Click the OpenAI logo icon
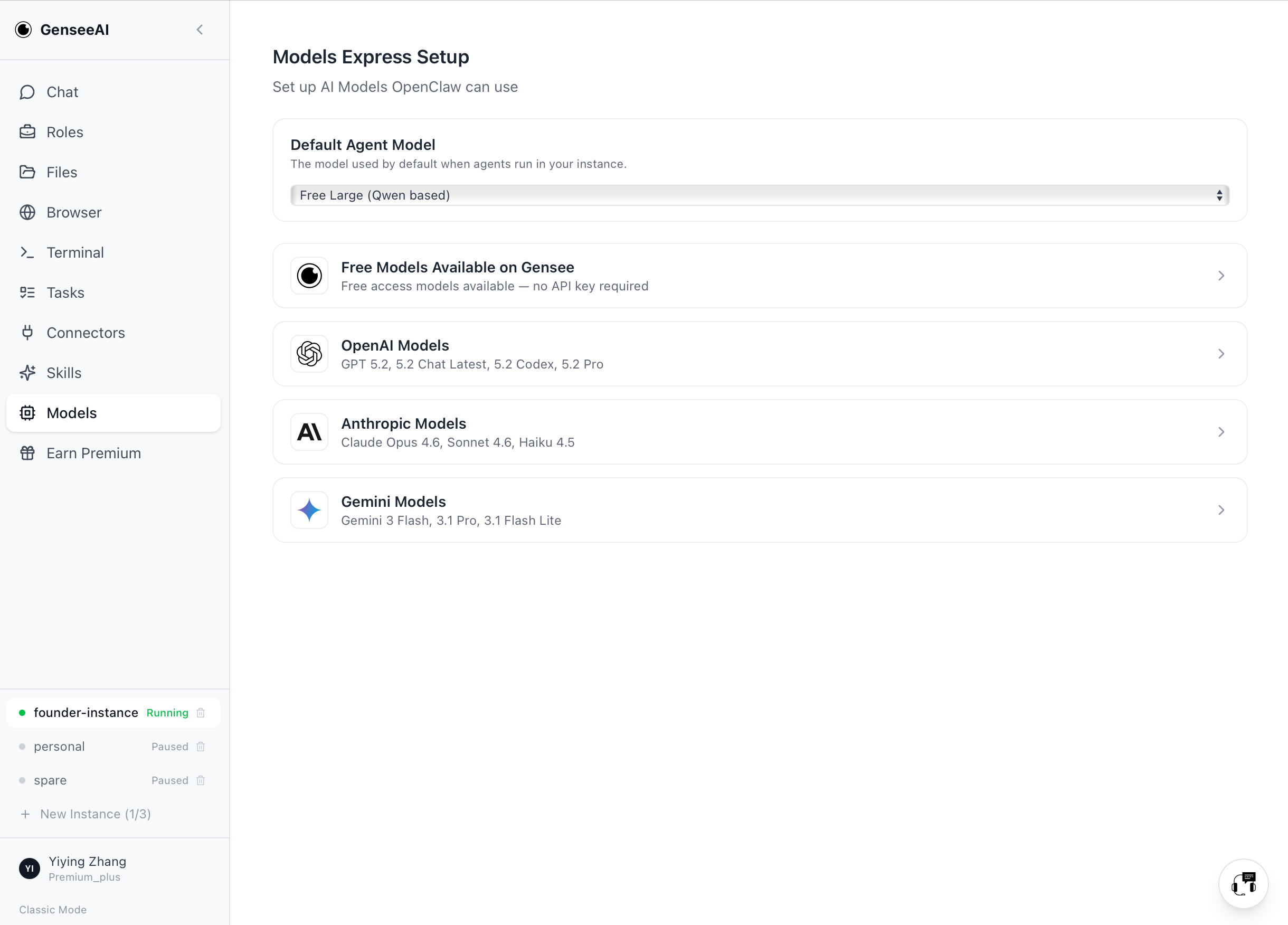The width and height of the screenshot is (1288, 925). pos(309,354)
